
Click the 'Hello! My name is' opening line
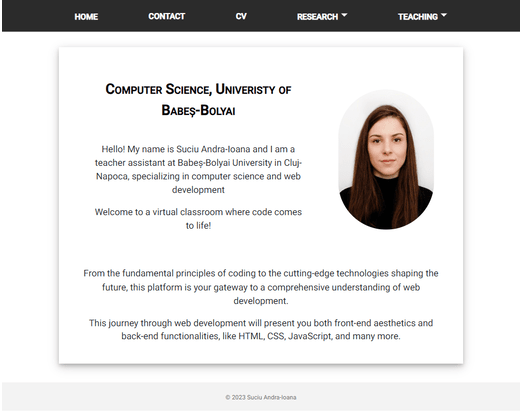click(x=198, y=149)
